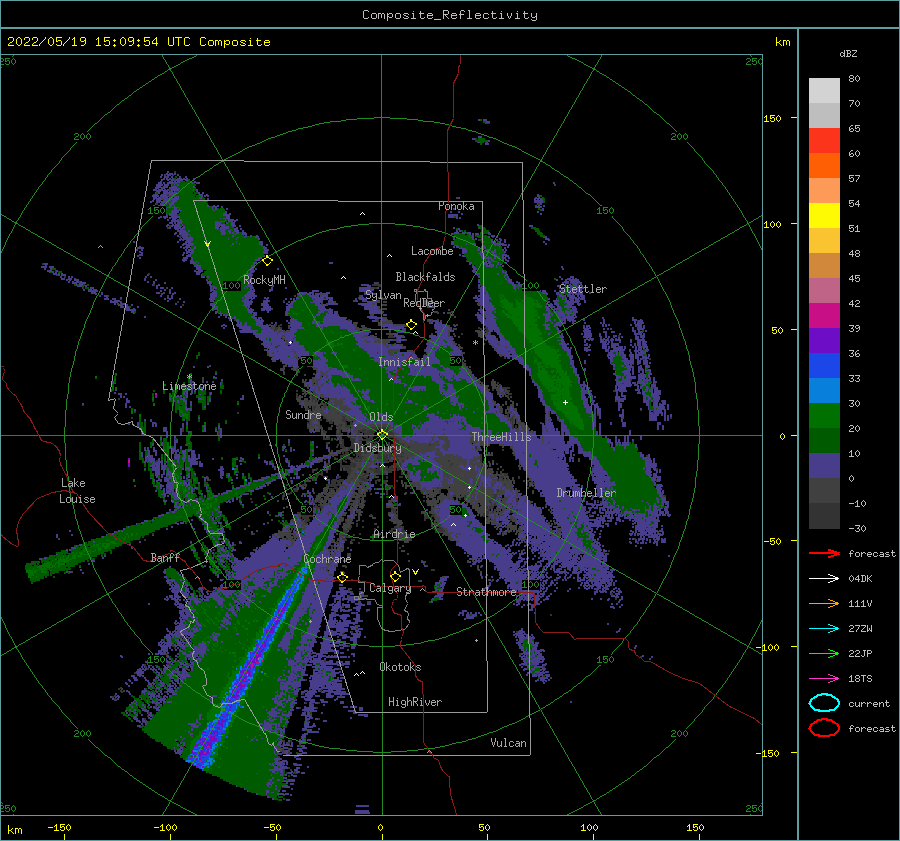Click the yellow diamond marker below RedDeer
The image size is (900, 841).
click(412, 325)
